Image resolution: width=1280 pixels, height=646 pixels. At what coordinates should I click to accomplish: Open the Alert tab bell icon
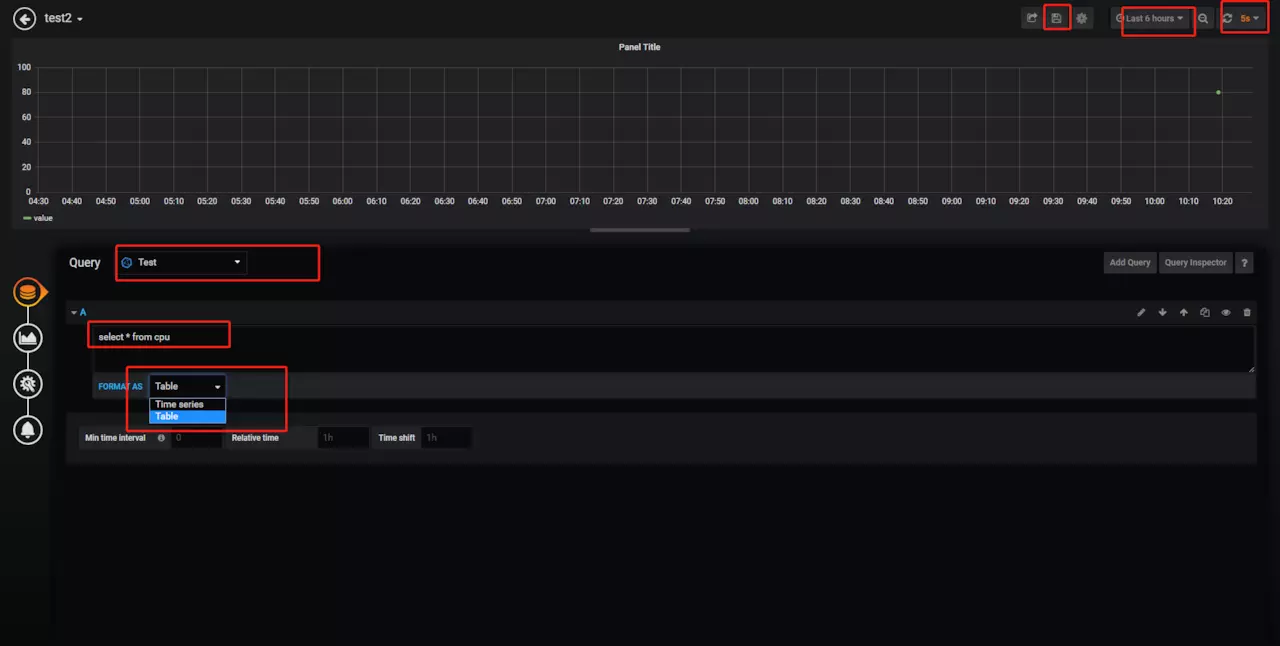[x=28, y=430]
